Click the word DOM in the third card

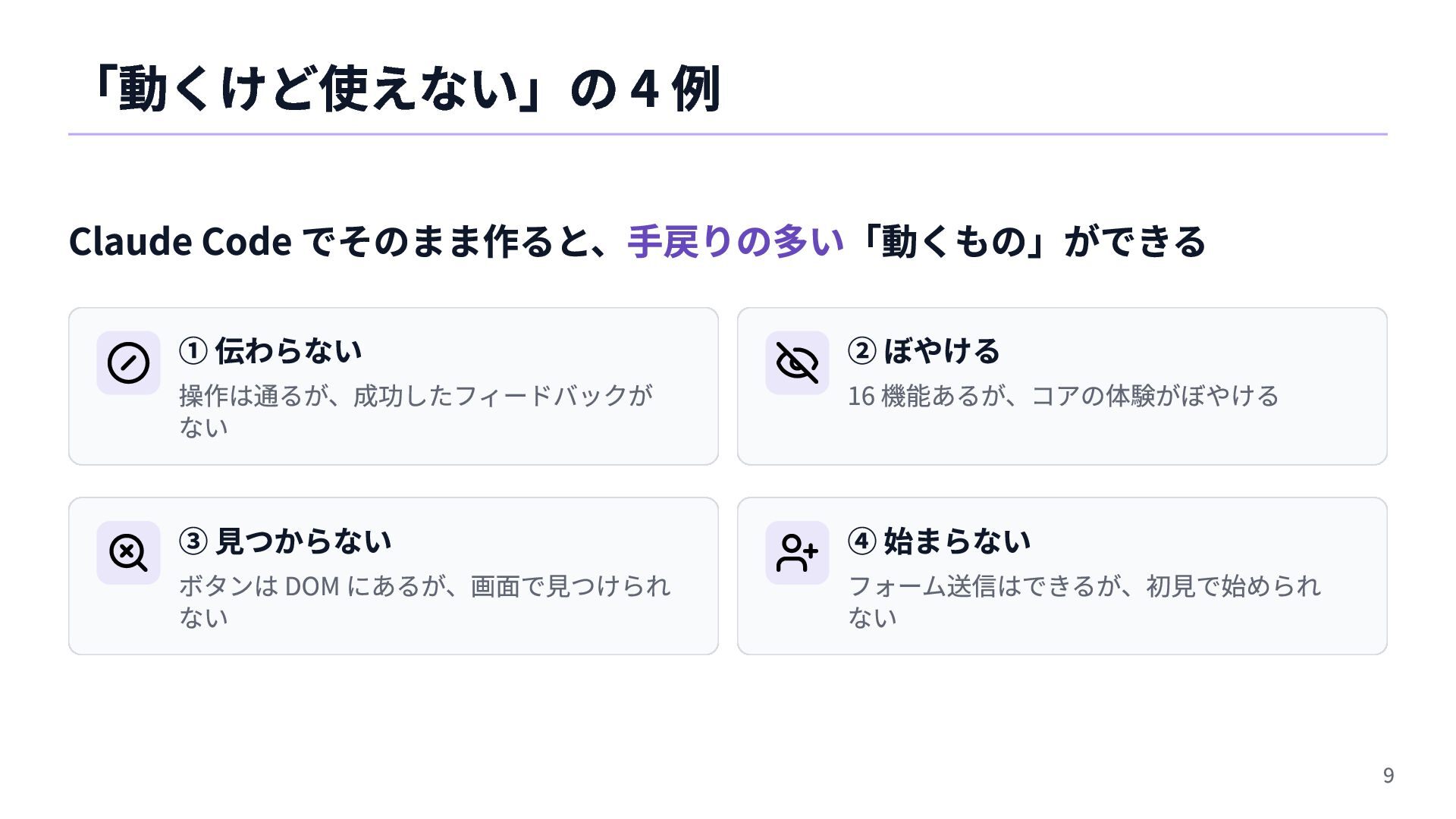pos(311,586)
